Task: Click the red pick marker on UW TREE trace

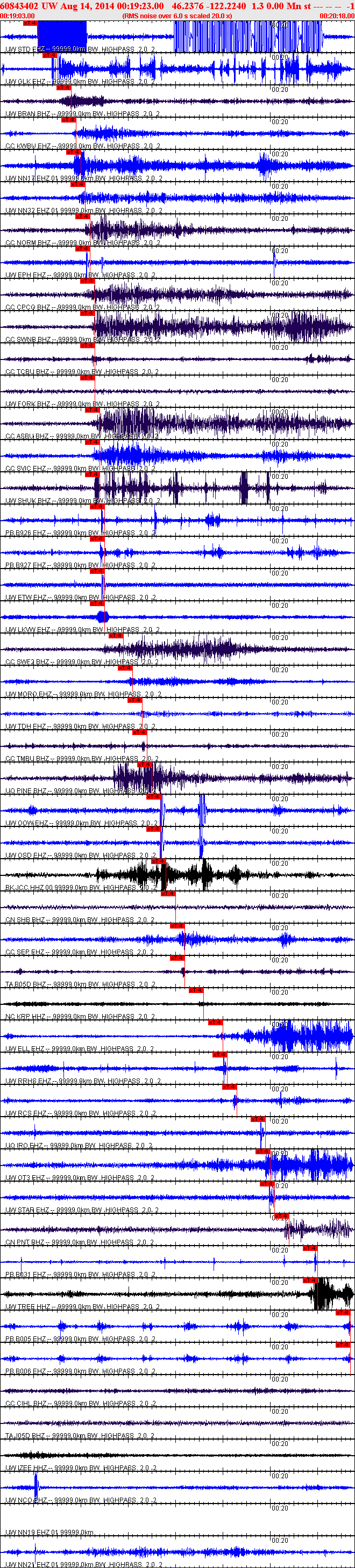Action: pos(310,1281)
